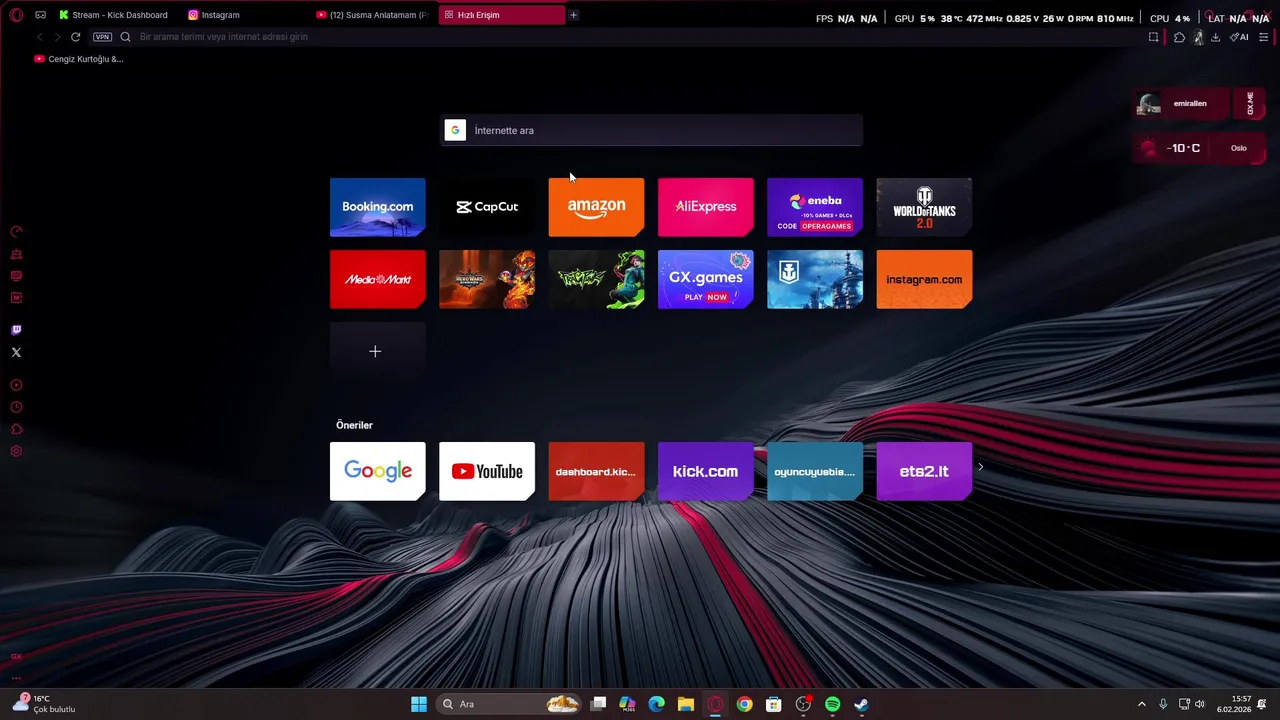This screenshot has height=720, width=1280.
Task: Select the Hızlı Erişim tab
Action: [x=501, y=15]
